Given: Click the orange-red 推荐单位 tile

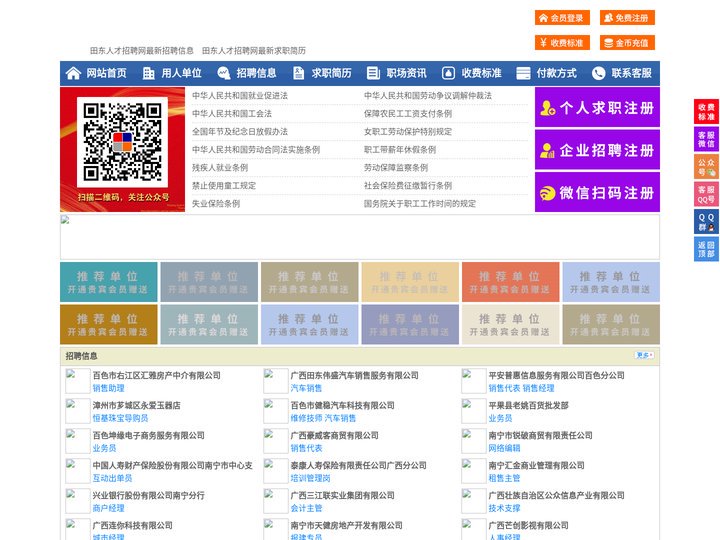Looking at the screenshot, I should [x=511, y=282].
